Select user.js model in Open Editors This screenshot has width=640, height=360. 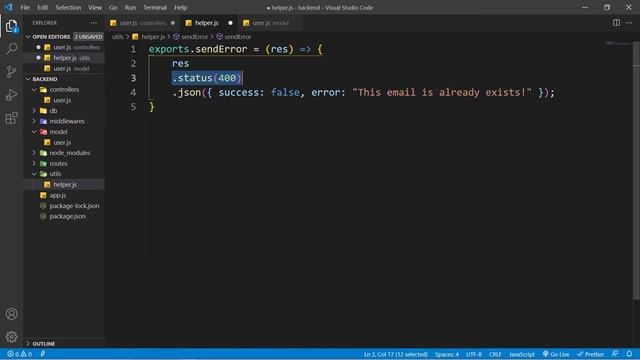coord(64,69)
